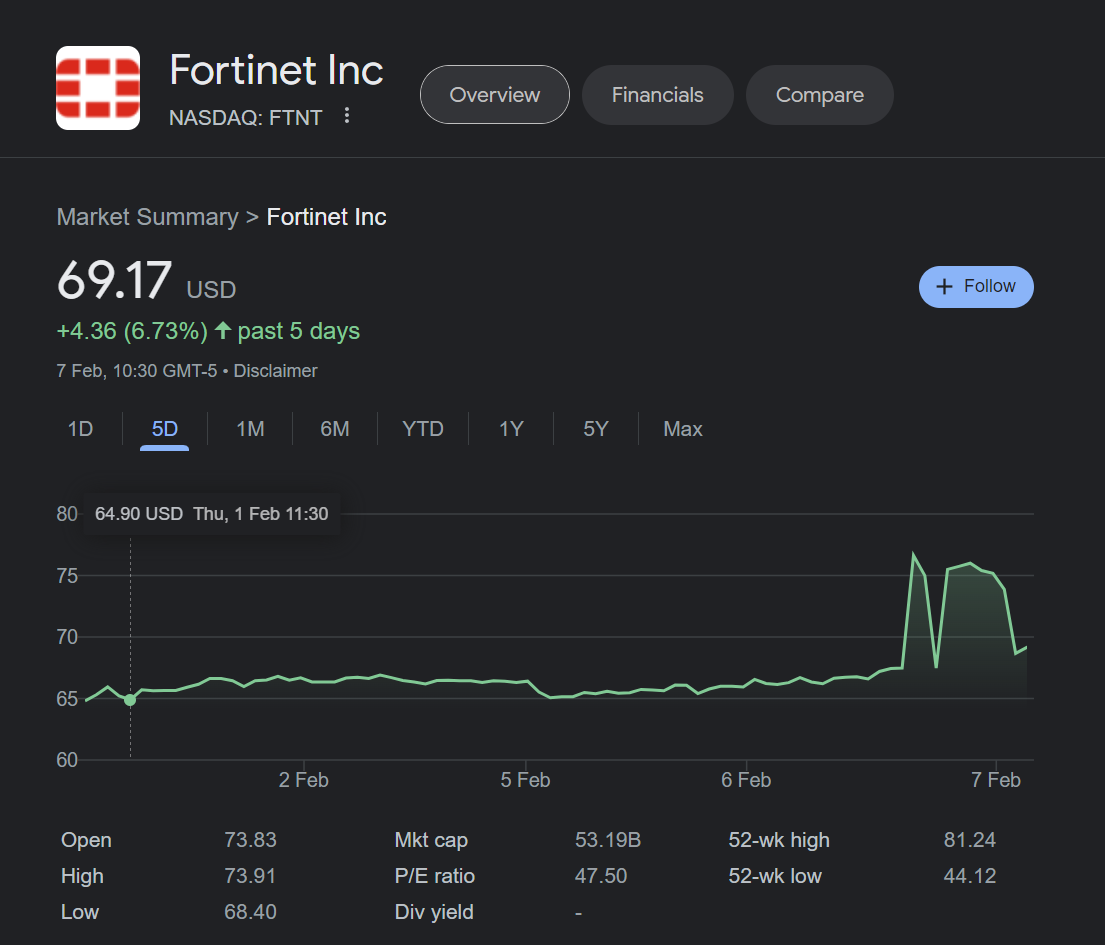Open the Disclaimer link
The image size is (1105, 945).
coord(275,371)
